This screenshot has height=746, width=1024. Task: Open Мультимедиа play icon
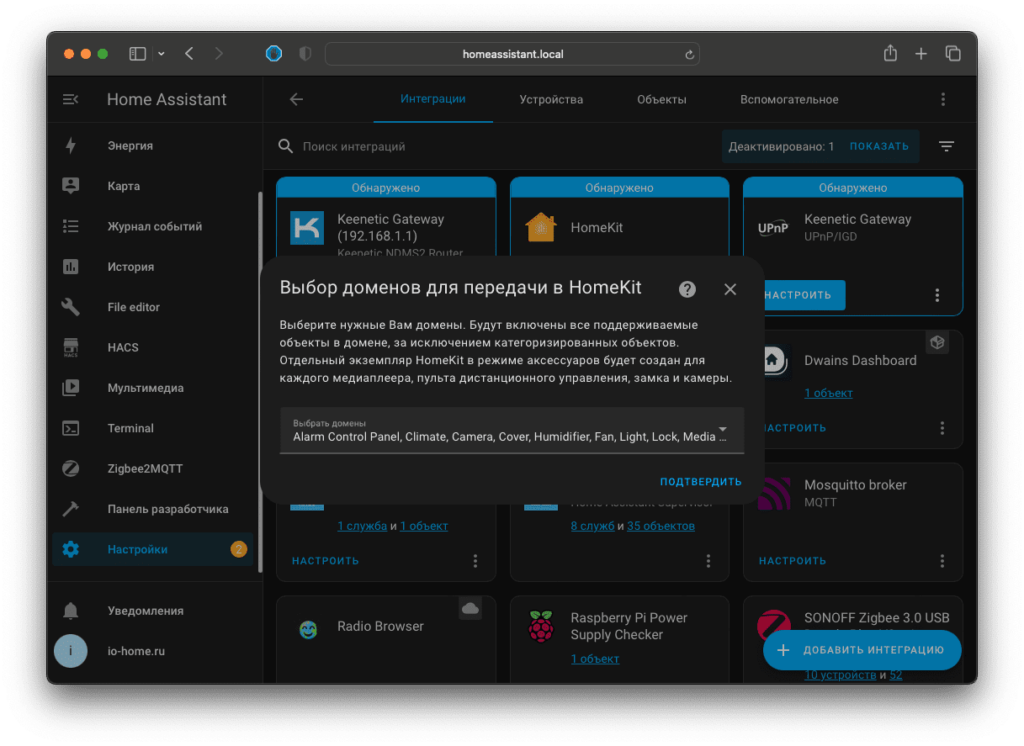[x=71, y=387]
